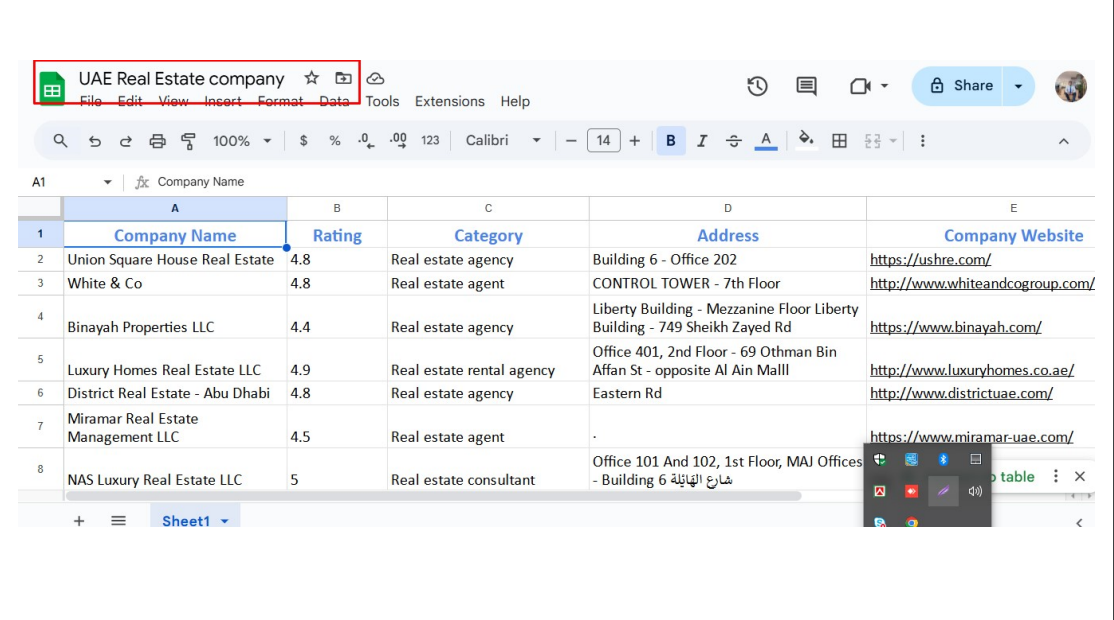Image resolution: width=1114 pixels, height=620 pixels.
Task: Open the Insert menu
Action: coord(223,102)
